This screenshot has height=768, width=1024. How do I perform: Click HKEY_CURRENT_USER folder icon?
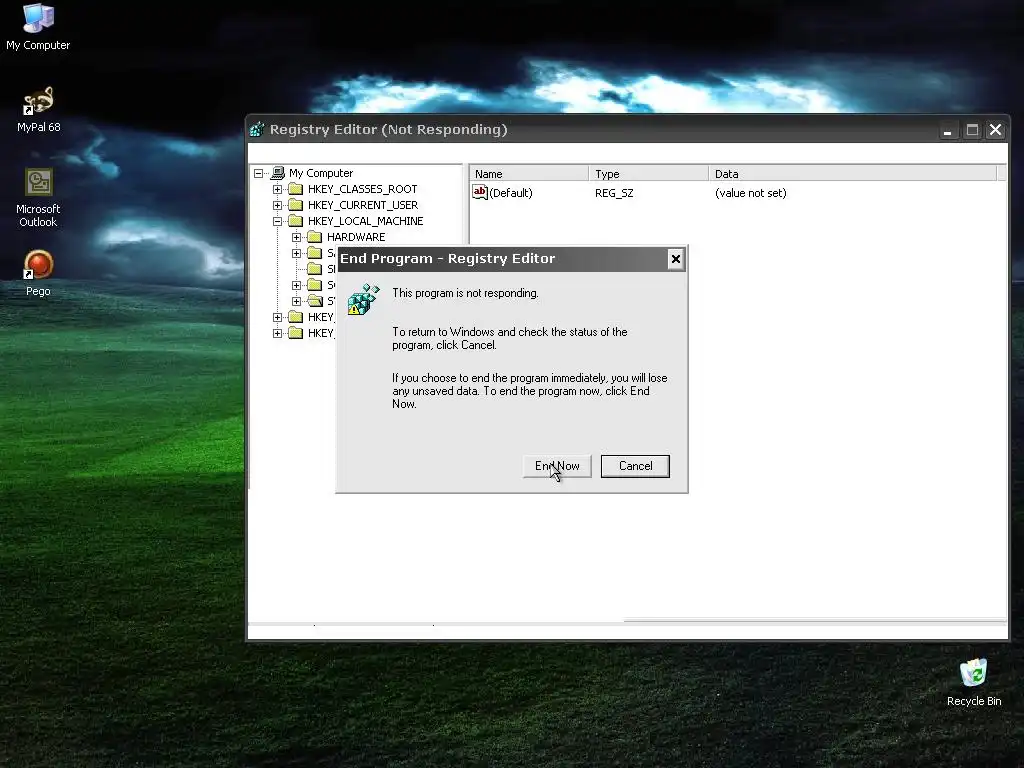pyautogui.click(x=296, y=205)
